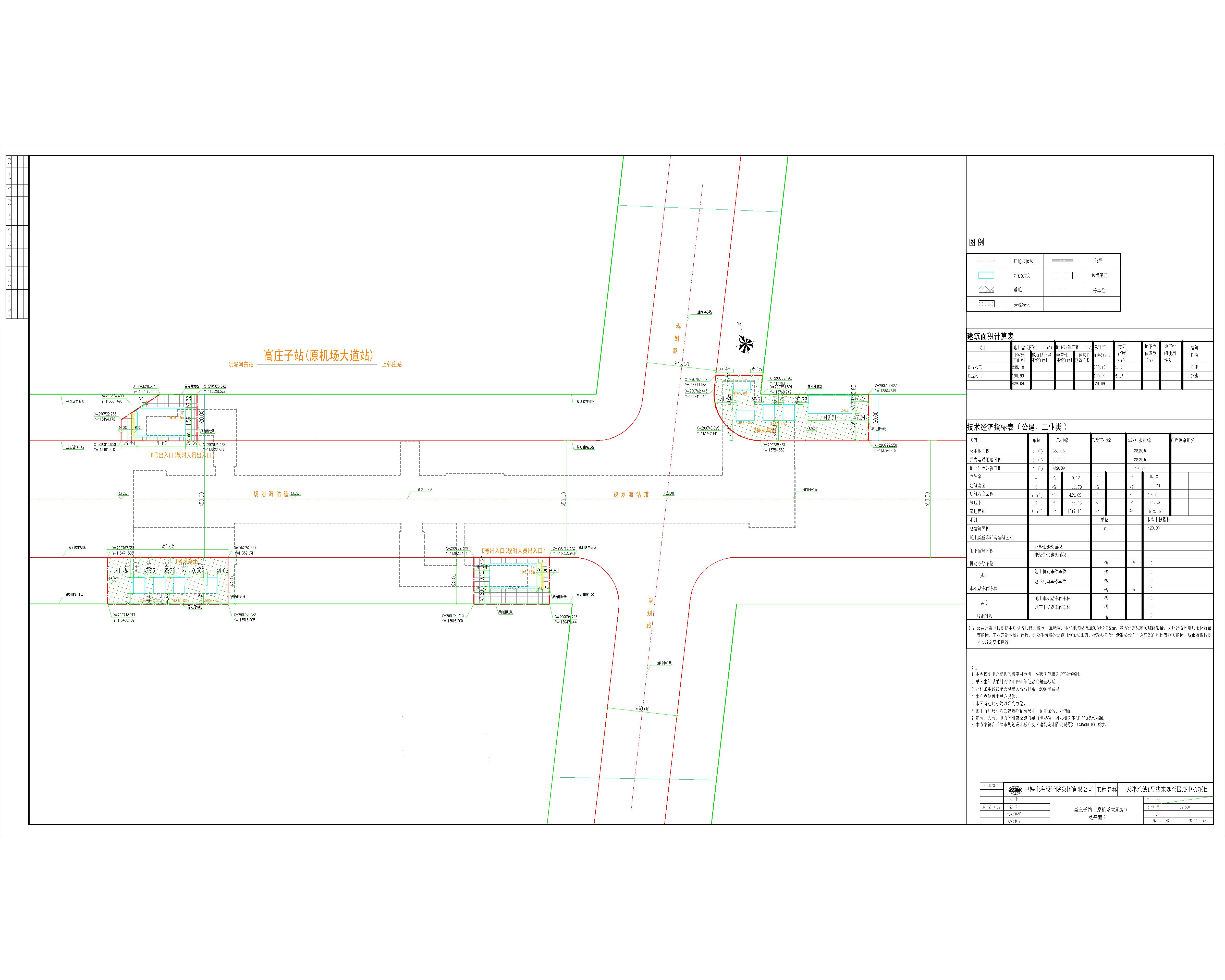Image resolution: width=1225 pixels, height=980 pixels.
Task: Click the dashed 预留建筑 legend symbol
Action: coord(1061,276)
